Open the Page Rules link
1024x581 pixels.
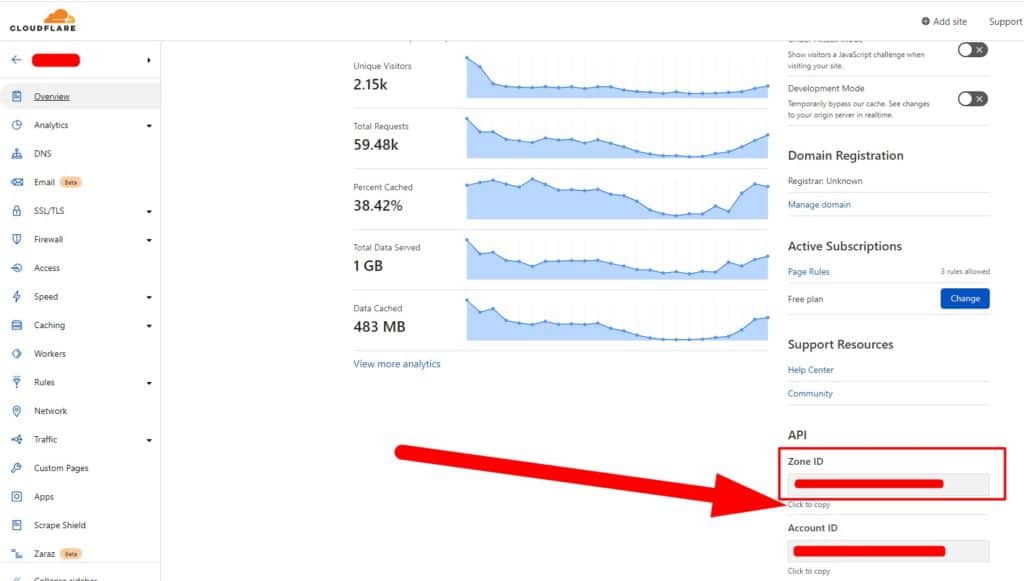[x=808, y=272]
